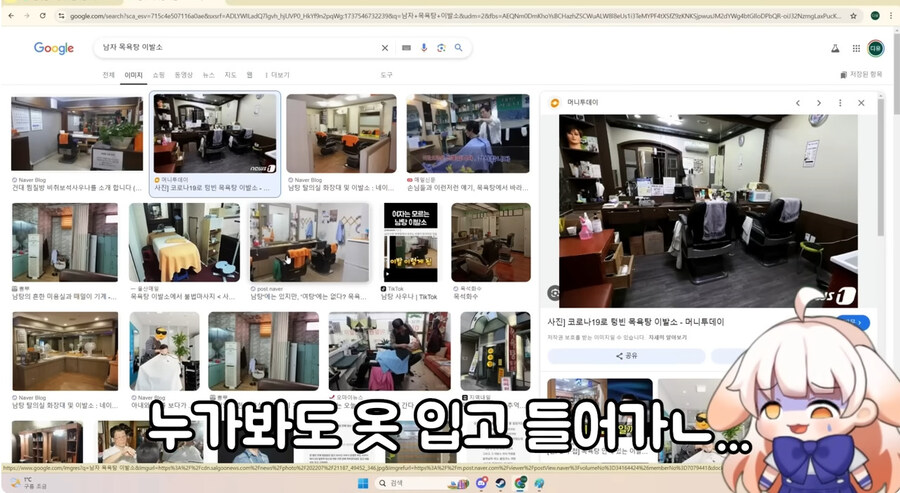This screenshot has height=493, width=900.
Task: Open 저장된 항목 saved items
Action: (861, 75)
